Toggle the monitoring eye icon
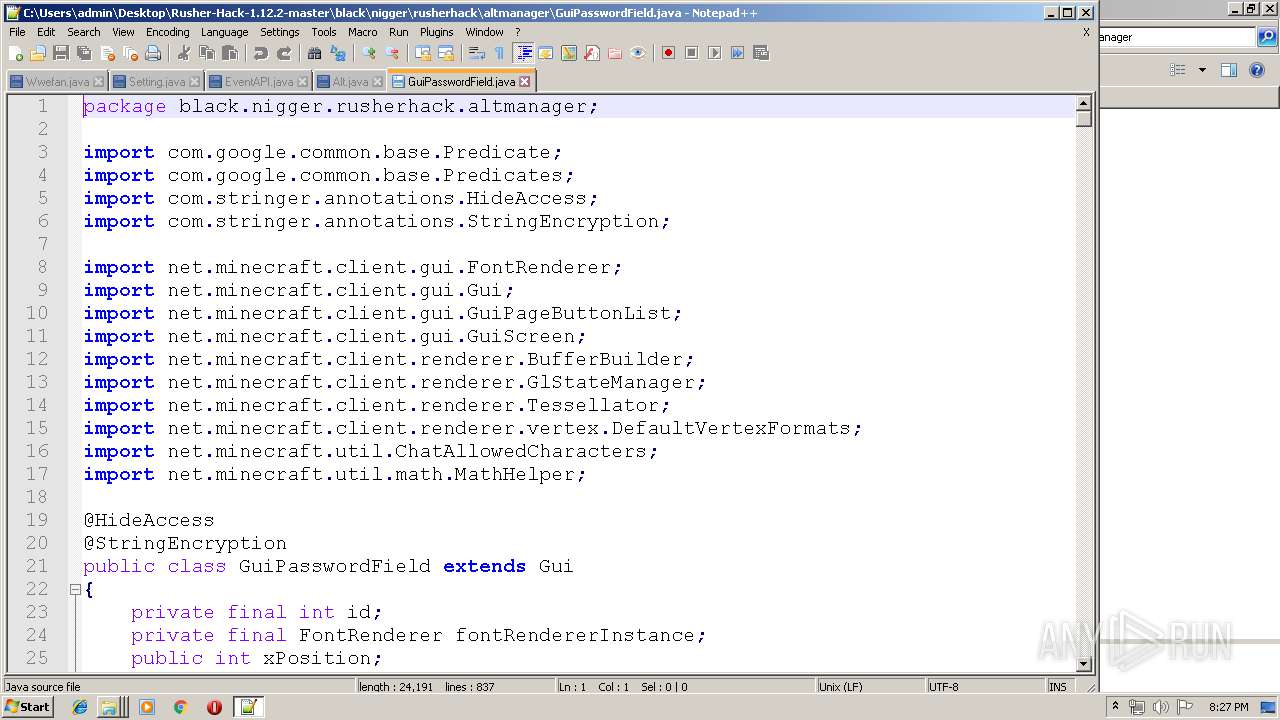 tap(638, 53)
